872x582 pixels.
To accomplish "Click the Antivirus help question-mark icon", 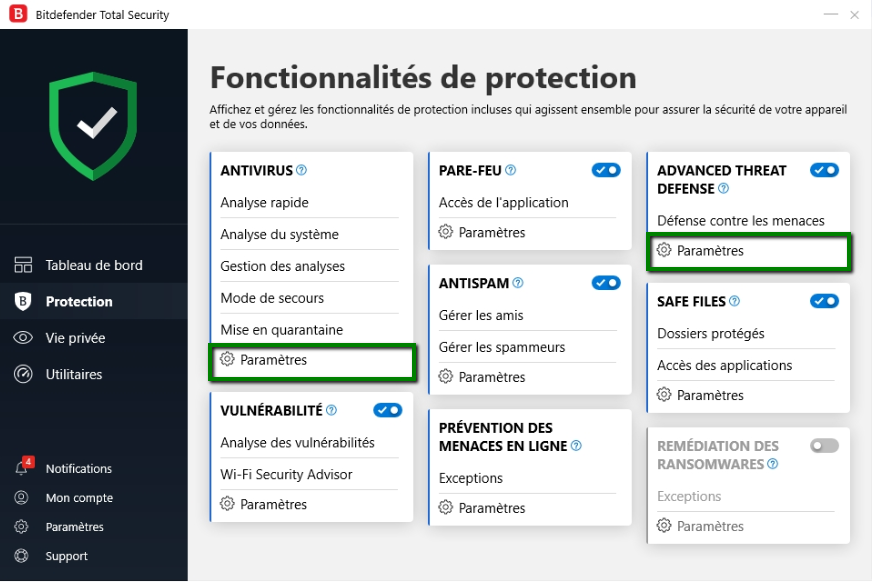I will tap(301, 171).
